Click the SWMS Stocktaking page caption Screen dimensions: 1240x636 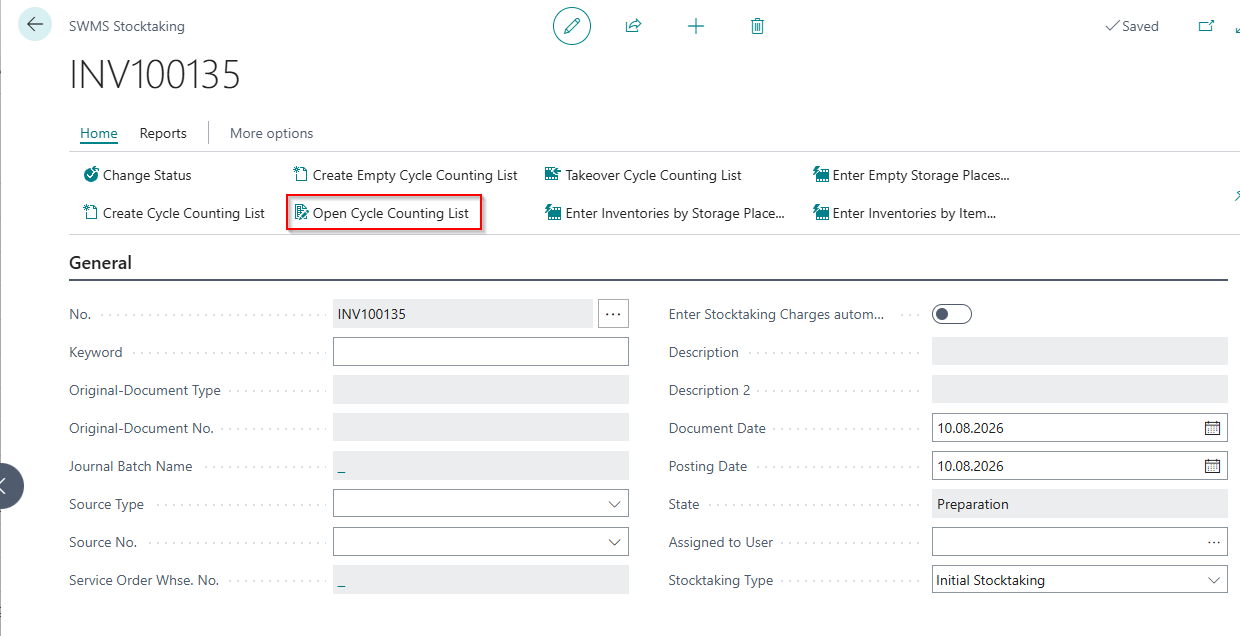tap(127, 26)
